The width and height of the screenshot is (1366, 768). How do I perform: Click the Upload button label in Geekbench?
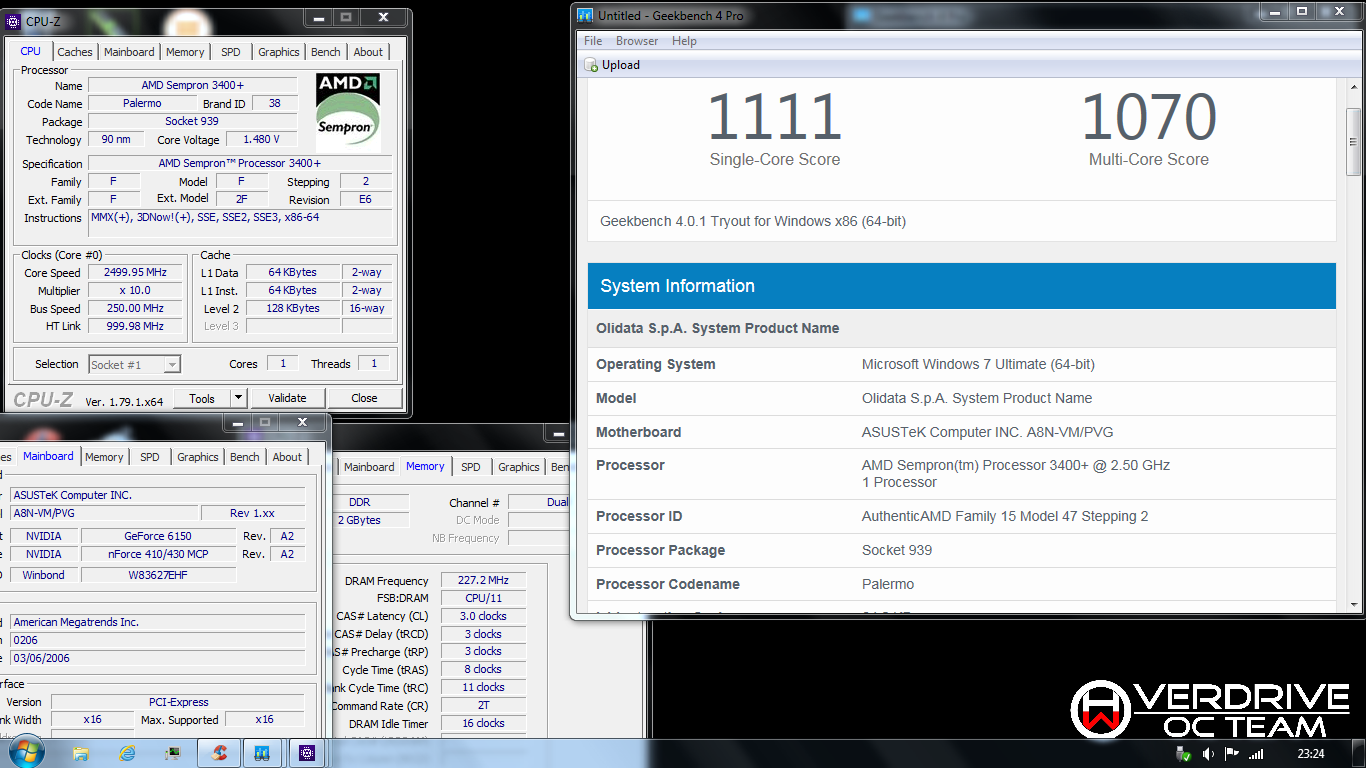[621, 65]
